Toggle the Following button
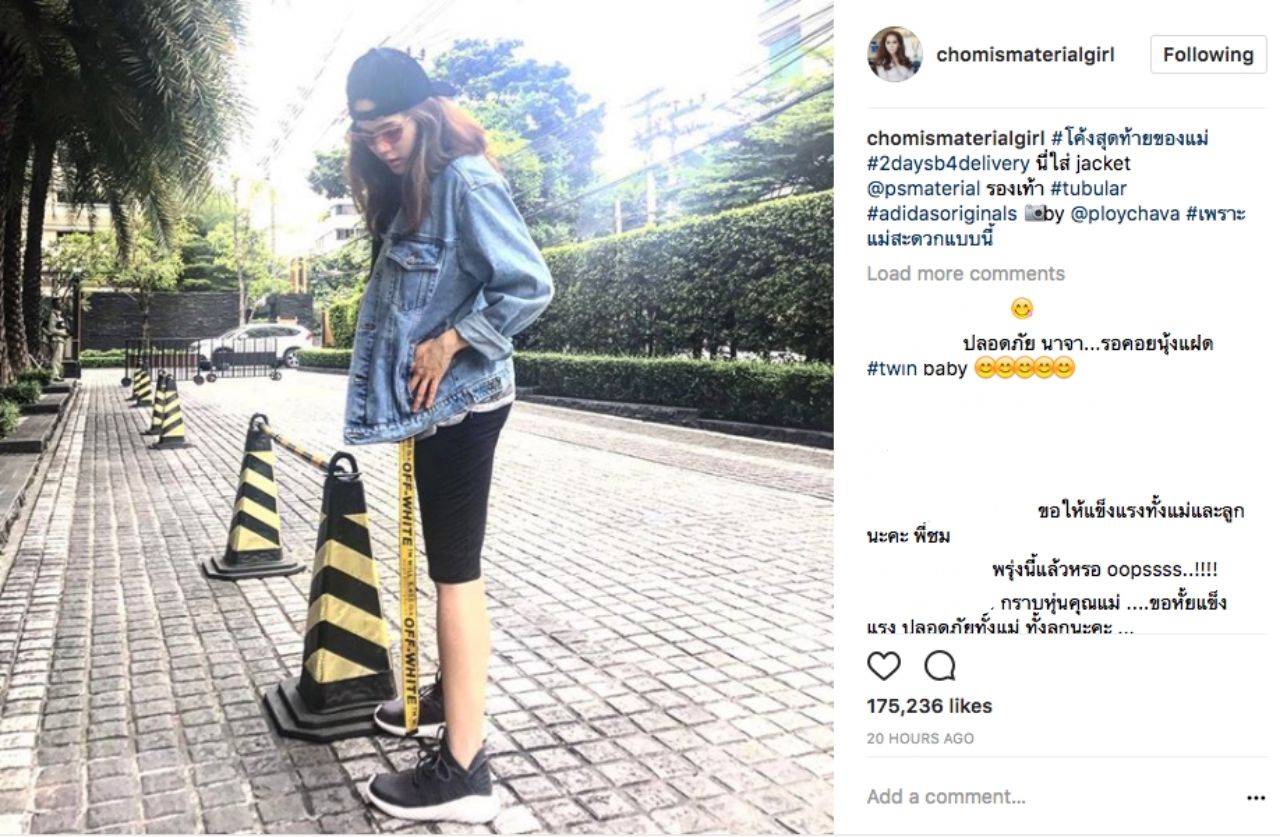The height and width of the screenshot is (837, 1280). click(x=1208, y=55)
